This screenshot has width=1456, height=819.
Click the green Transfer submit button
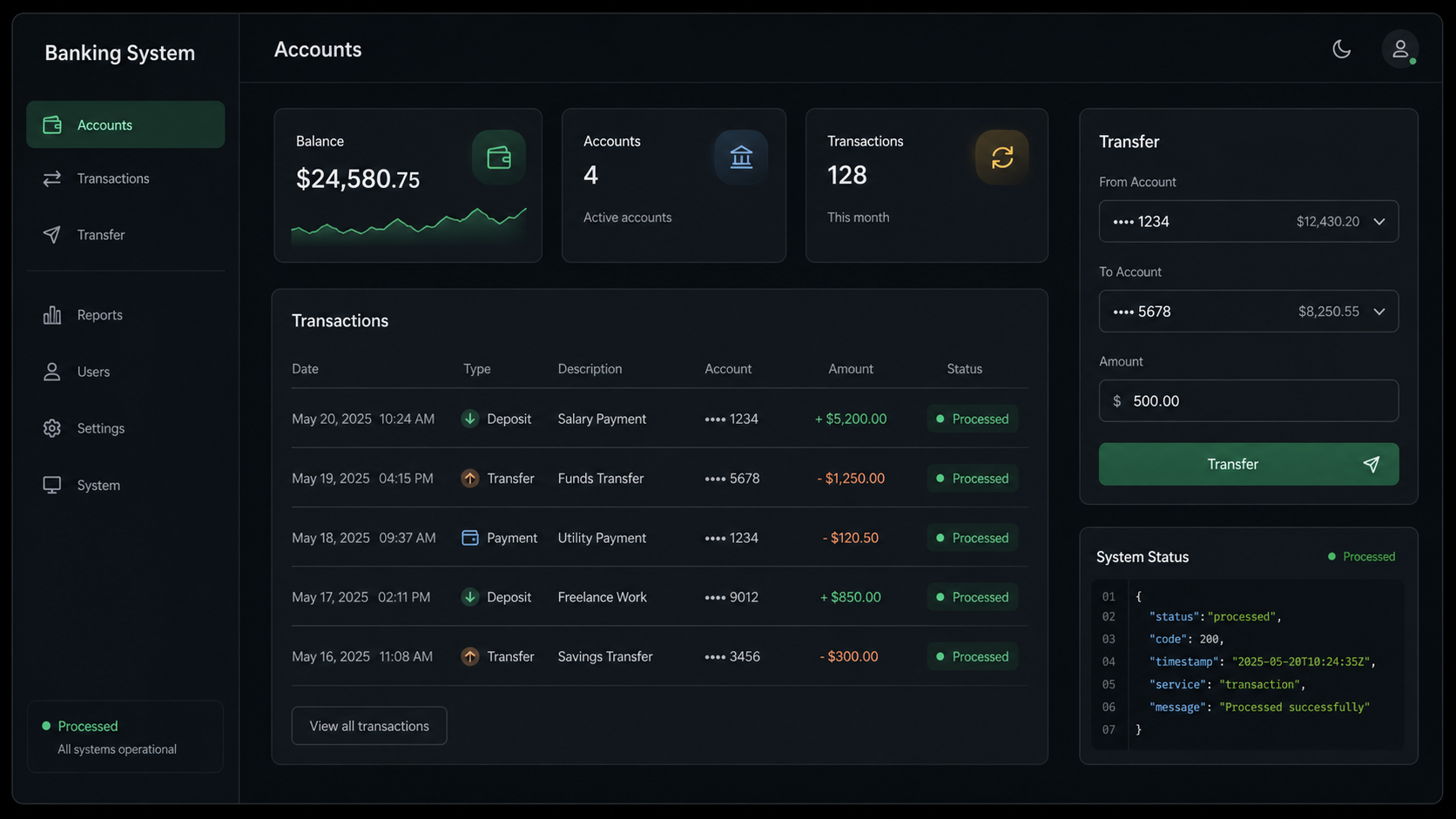(1248, 464)
